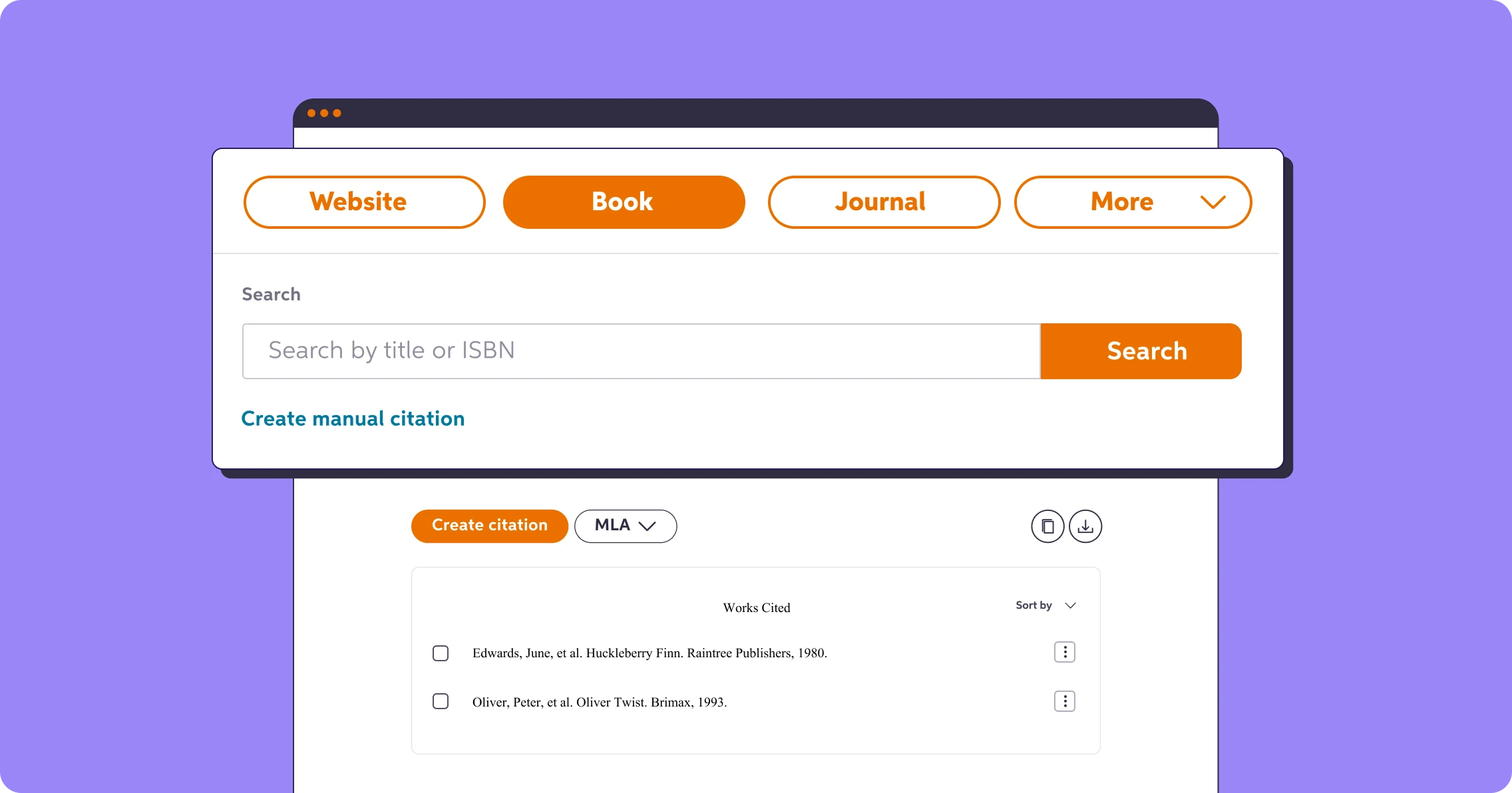The width and height of the screenshot is (1512, 793).
Task: Select the Oliver Twist citation entry text
Action: tap(600, 702)
